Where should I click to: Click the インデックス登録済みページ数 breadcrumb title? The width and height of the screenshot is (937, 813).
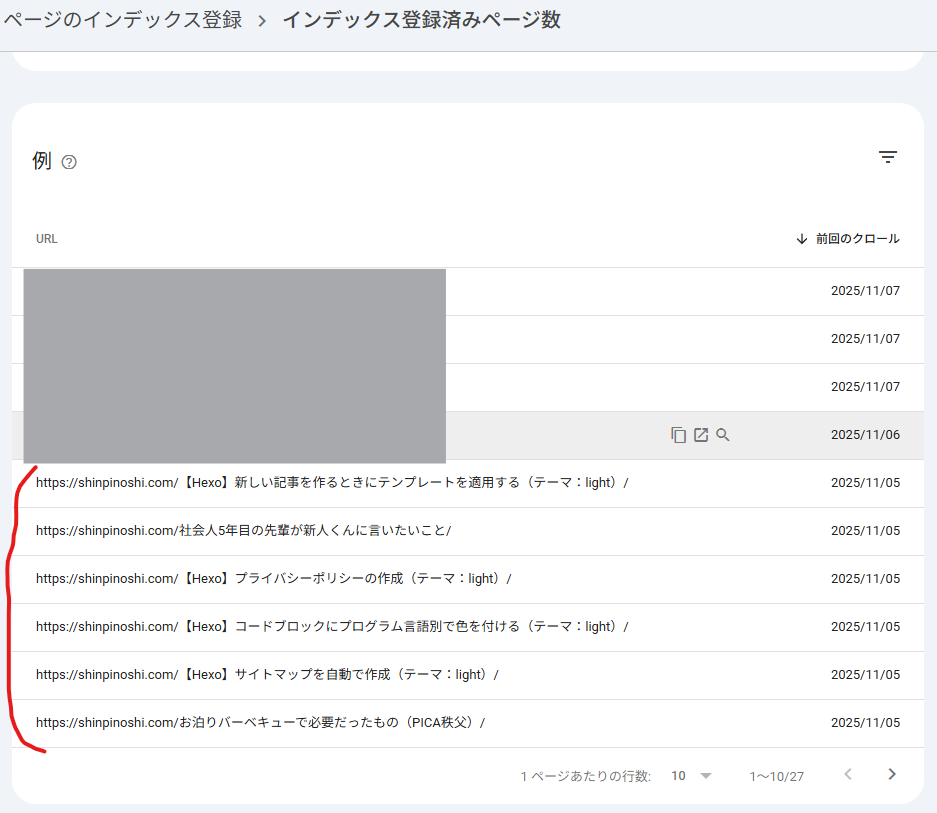423,20
